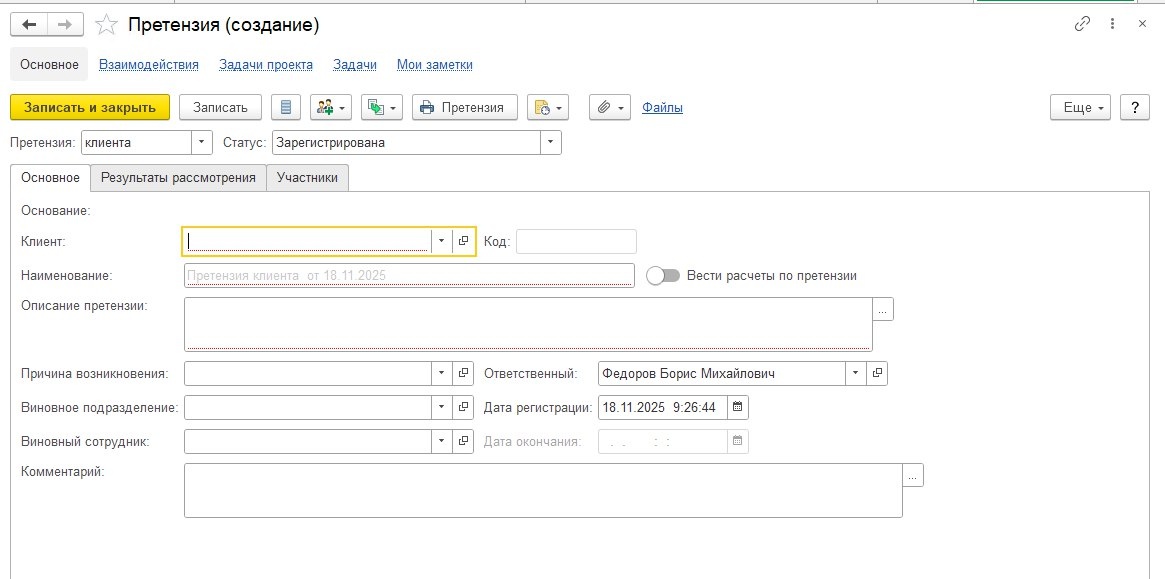Screen dimensions: 1165x579
Task: Open the help question mark button
Action: [x=1134, y=107]
